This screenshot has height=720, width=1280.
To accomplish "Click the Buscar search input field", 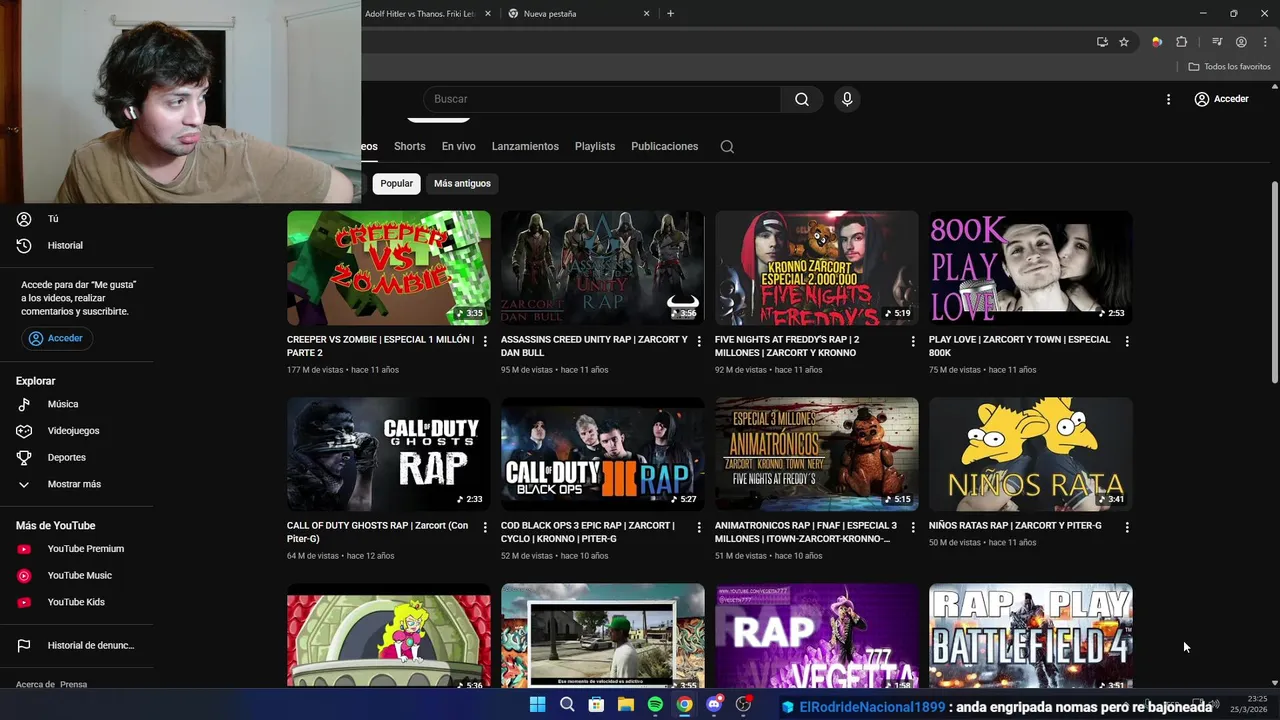I will [x=602, y=99].
